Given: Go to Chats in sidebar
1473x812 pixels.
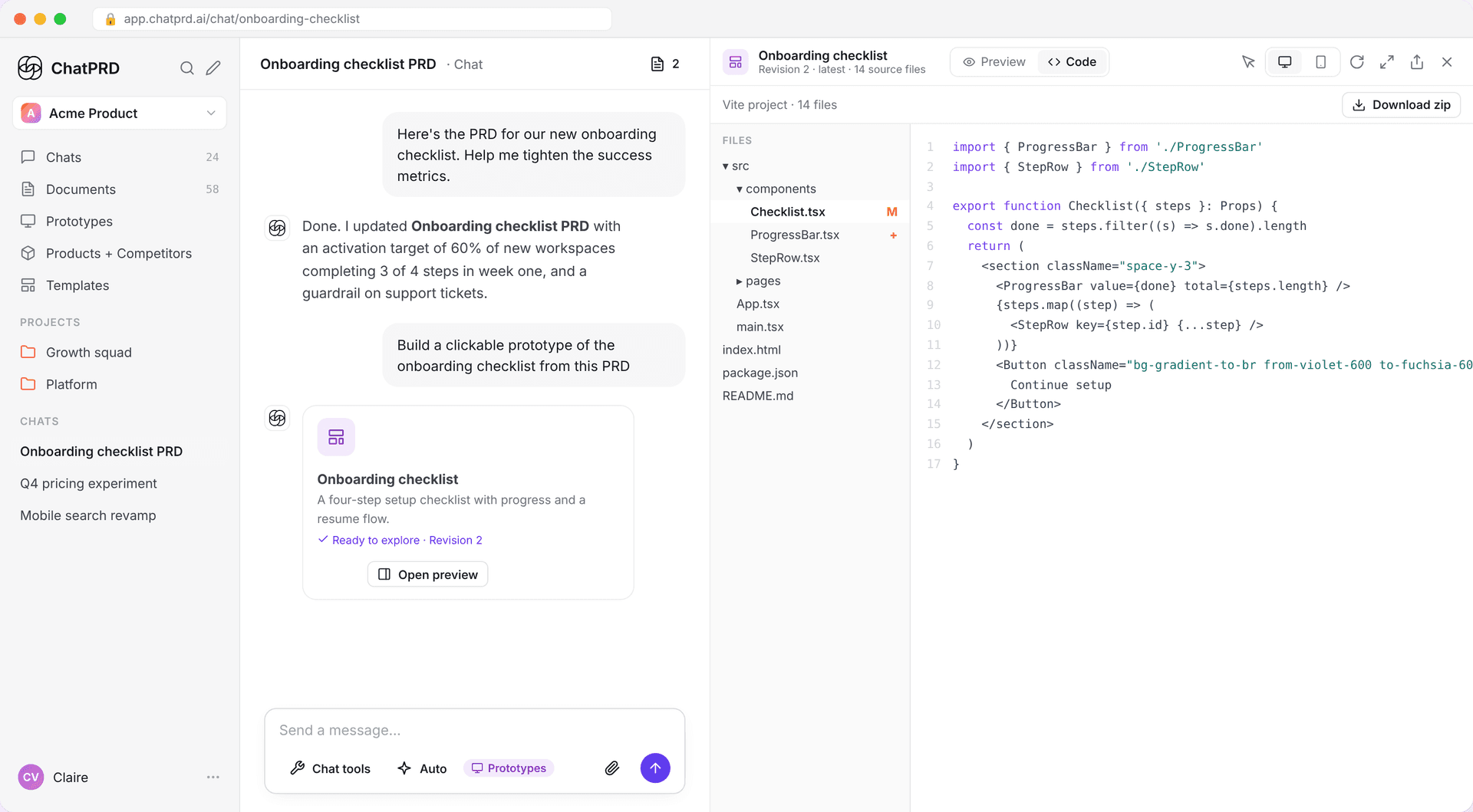Looking at the screenshot, I should click(x=120, y=157).
